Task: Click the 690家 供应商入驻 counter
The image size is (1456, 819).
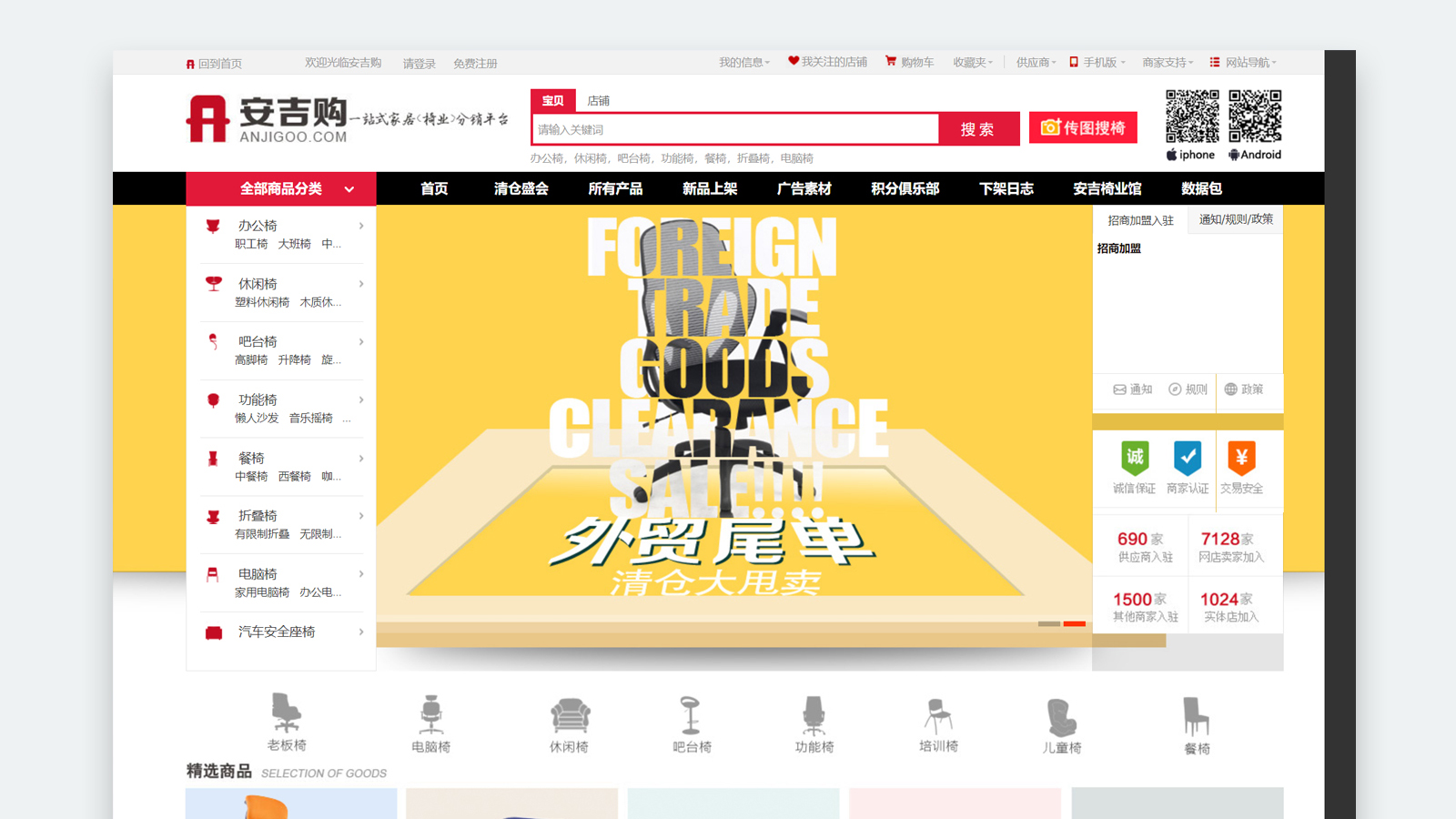Action: pos(1145,546)
